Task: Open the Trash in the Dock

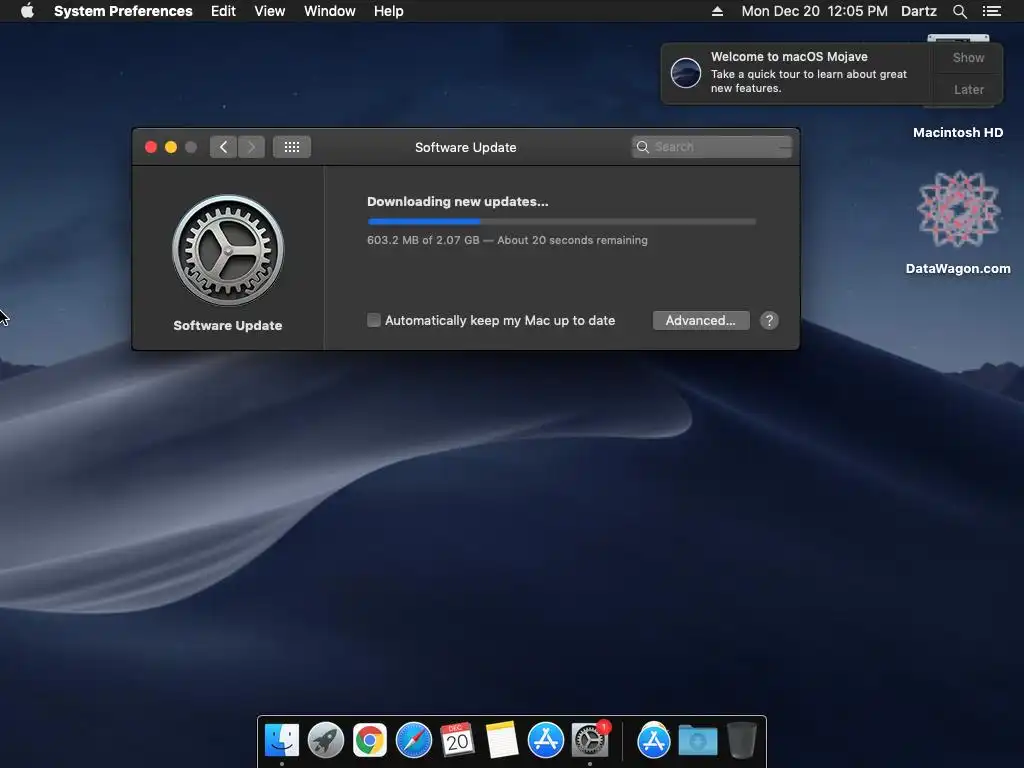Action: point(741,741)
